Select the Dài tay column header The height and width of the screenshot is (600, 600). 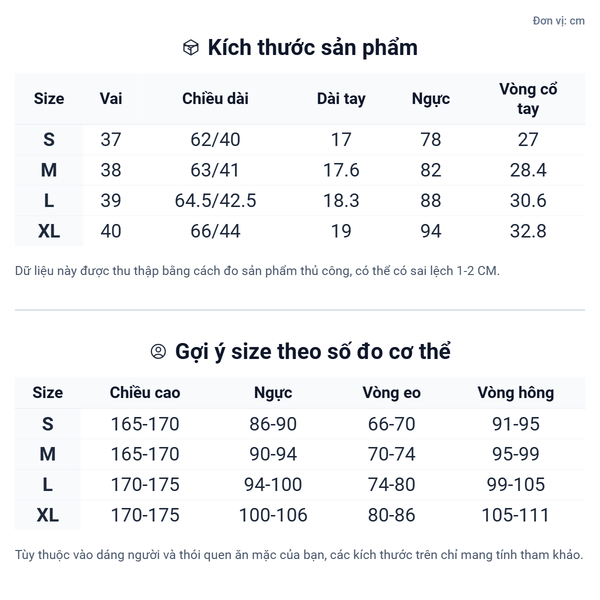tap(341, 99)
